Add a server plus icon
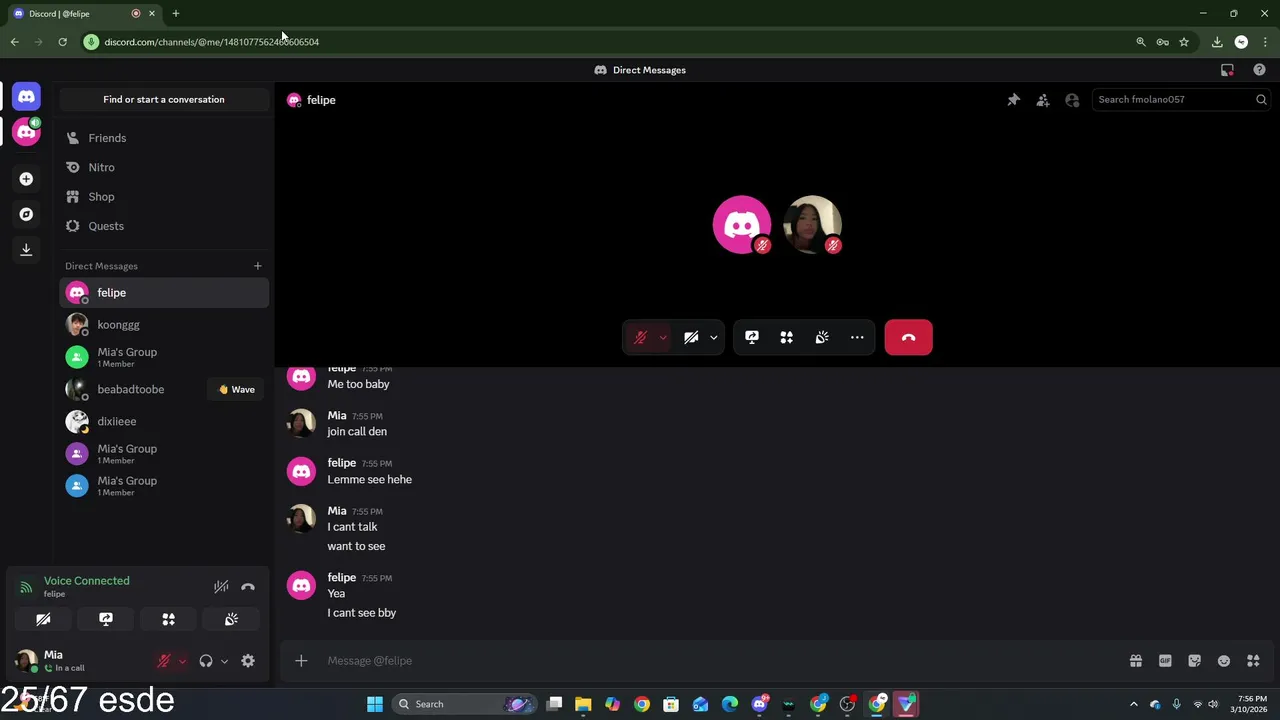The height and width of the screenshot is (720, 1280). coord(26,179)
